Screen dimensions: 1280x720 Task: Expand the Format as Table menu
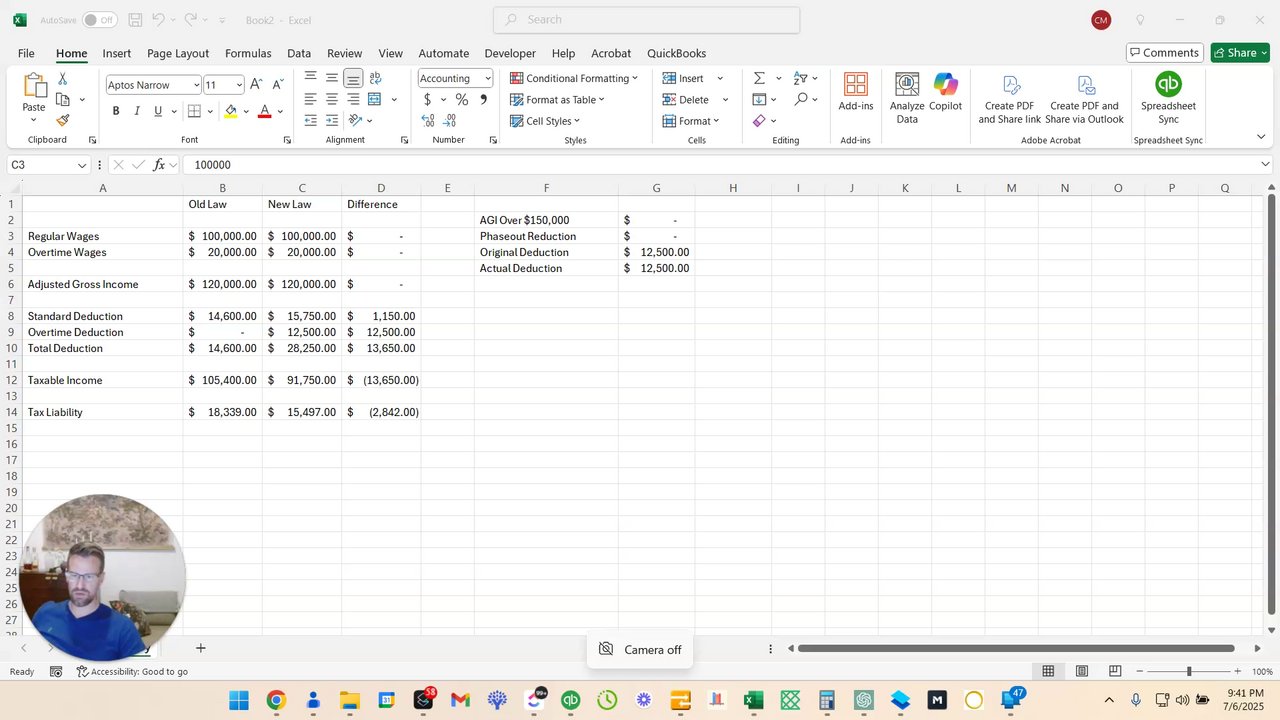coord(557,99)
